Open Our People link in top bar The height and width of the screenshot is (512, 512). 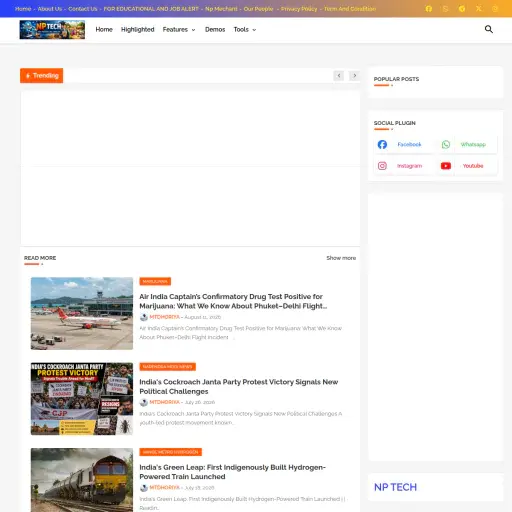pos(258,9)
